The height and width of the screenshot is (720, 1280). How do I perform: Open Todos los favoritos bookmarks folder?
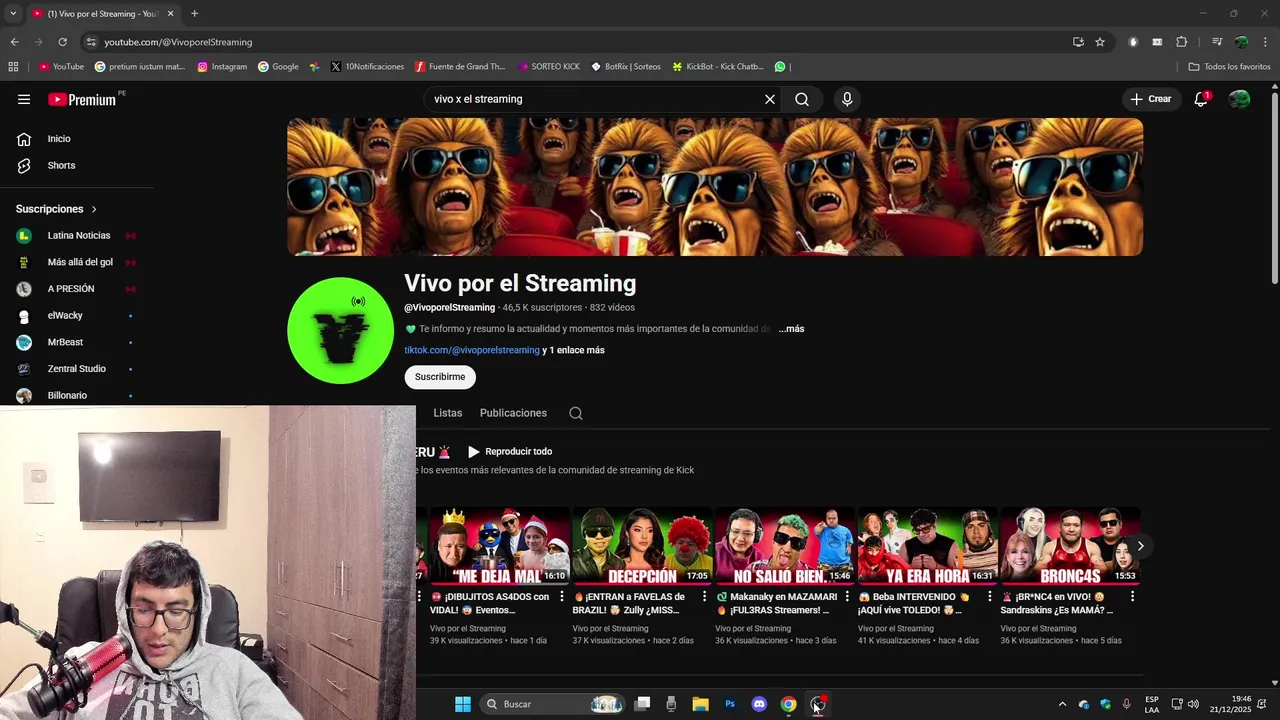coord(1230,67)
